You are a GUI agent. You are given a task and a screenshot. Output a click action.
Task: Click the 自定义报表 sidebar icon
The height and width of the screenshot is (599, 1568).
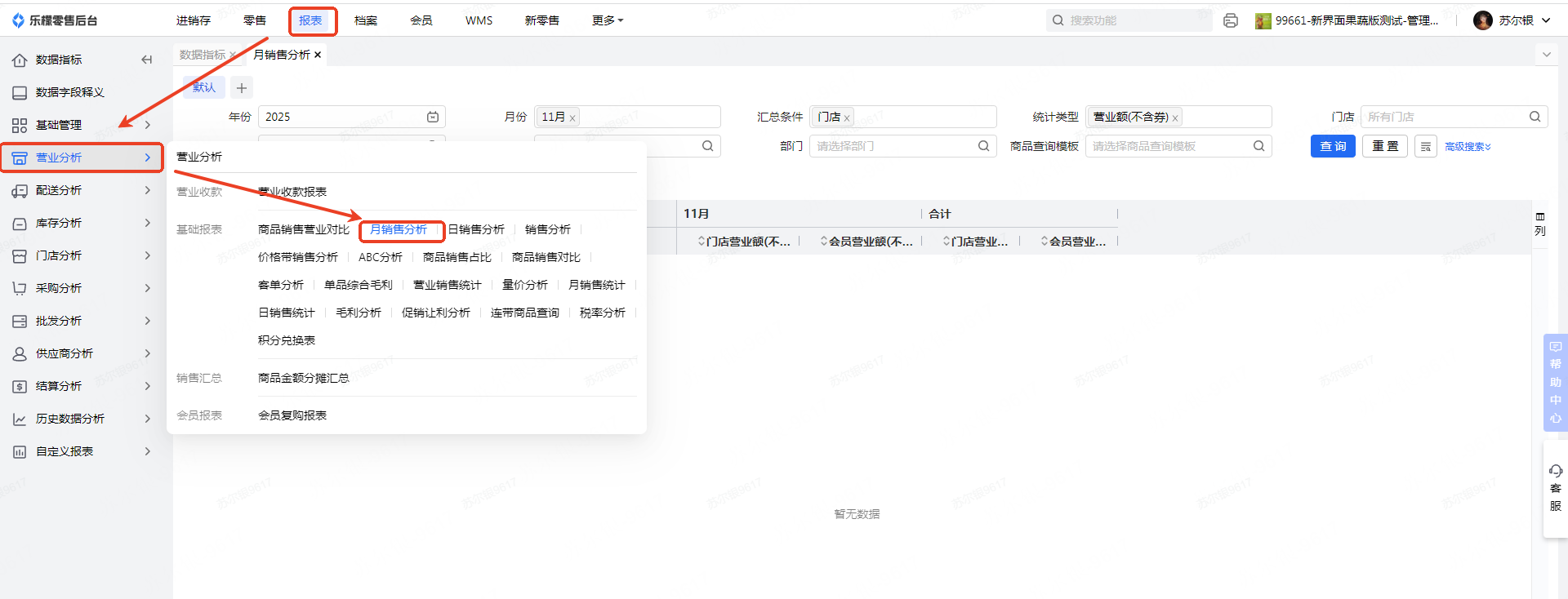(20, 451)
